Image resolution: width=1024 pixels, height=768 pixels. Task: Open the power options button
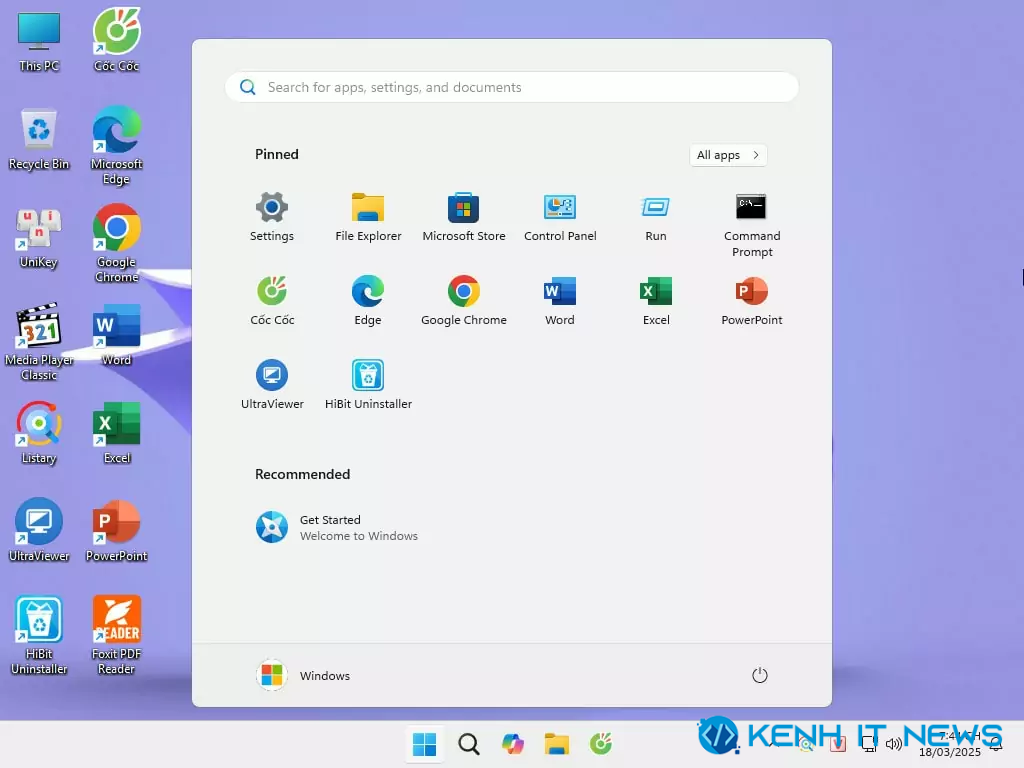point(759,675)
